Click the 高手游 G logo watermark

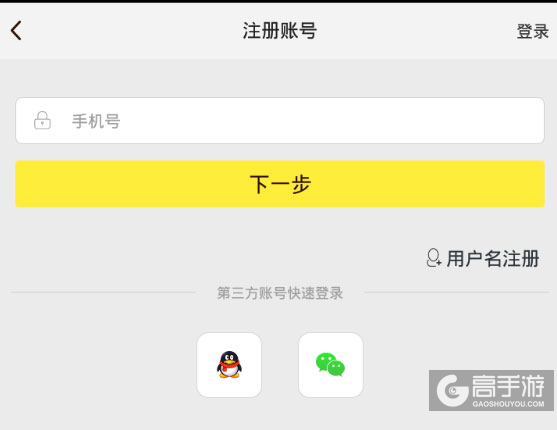tap(453, 391)
